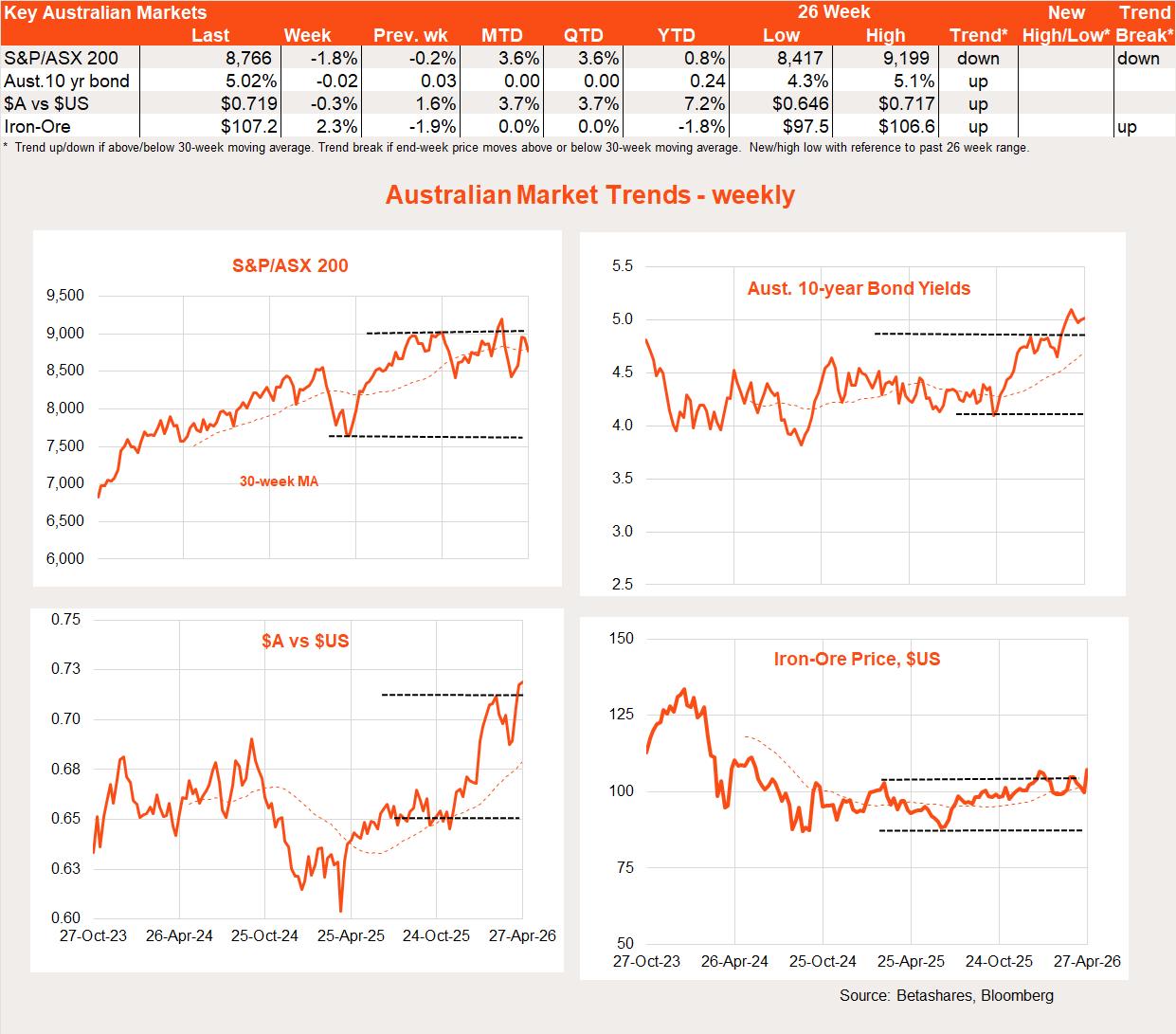Viewport: 1176px width, 1034px height.
Task: Select the MTD column header
Action: coord(501,35)
